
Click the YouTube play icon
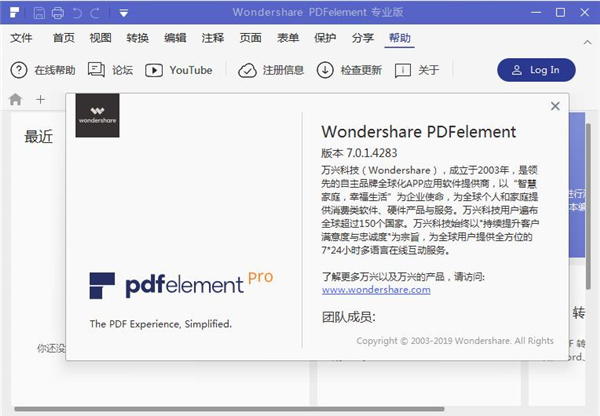[154, 70]
